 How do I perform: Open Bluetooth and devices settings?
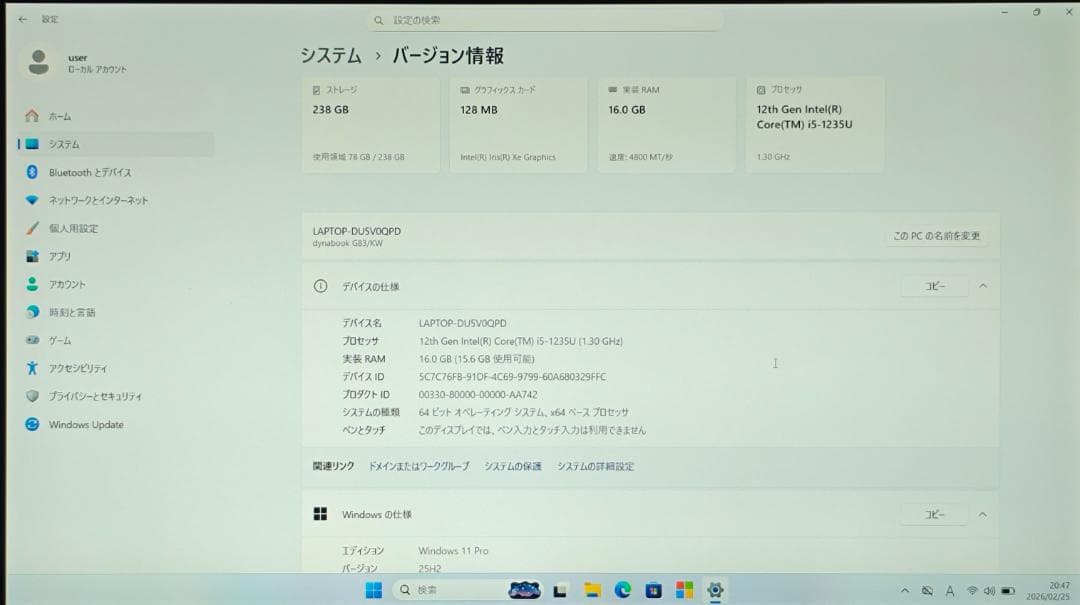tap(116, 172)
